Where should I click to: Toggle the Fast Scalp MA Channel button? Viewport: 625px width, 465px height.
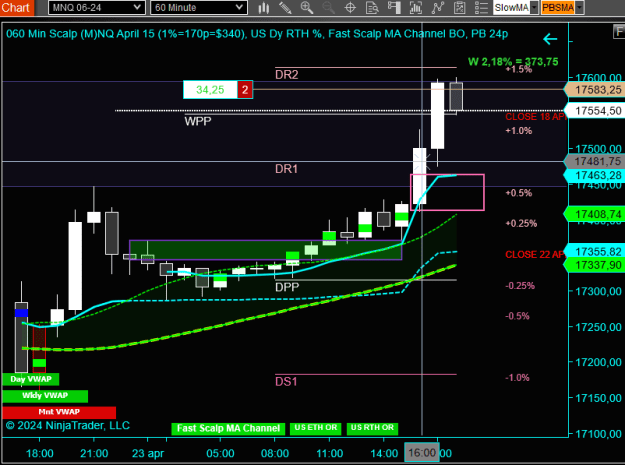pos(228,428)
